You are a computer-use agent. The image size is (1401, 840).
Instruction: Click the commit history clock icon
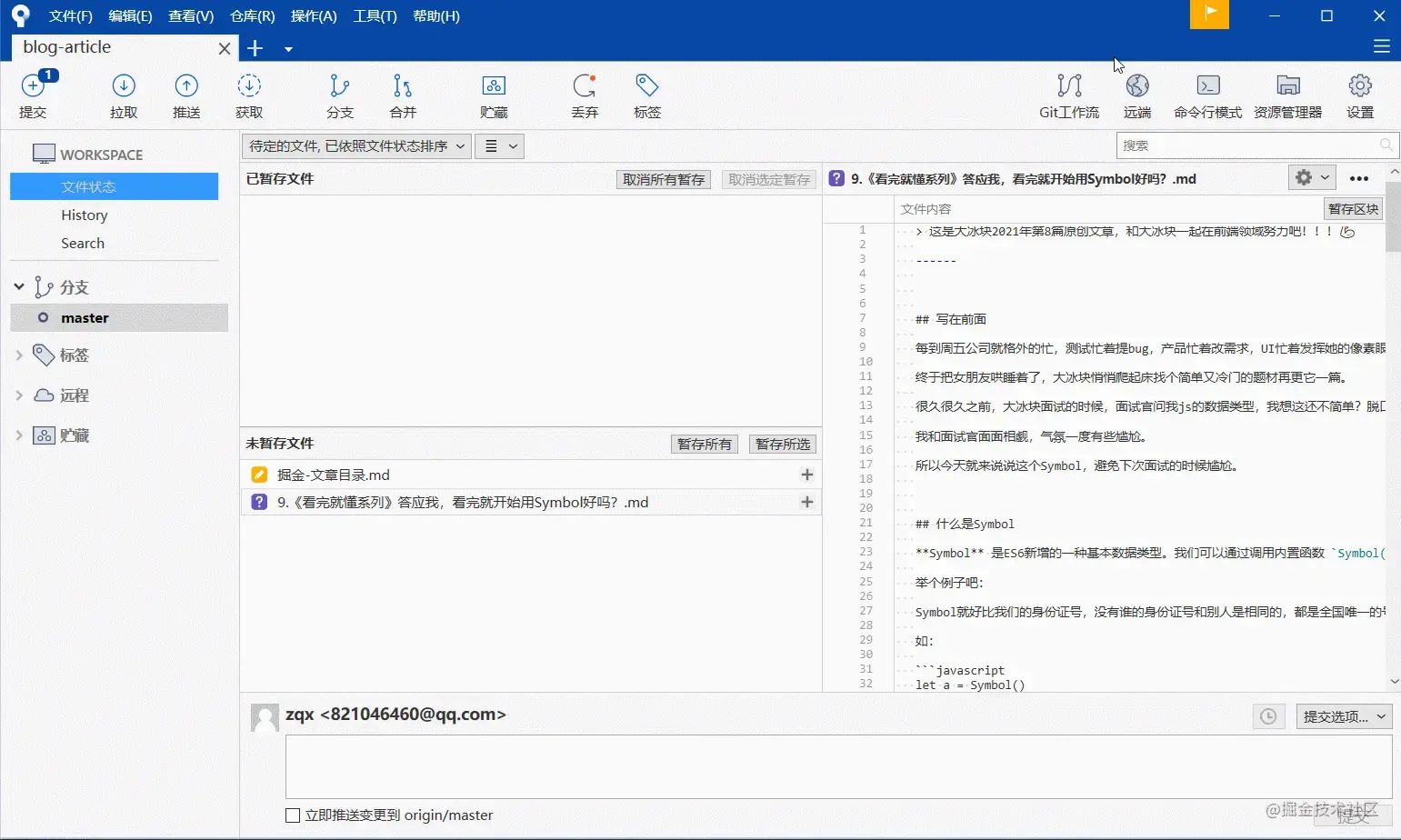(x=1268, y=716)
